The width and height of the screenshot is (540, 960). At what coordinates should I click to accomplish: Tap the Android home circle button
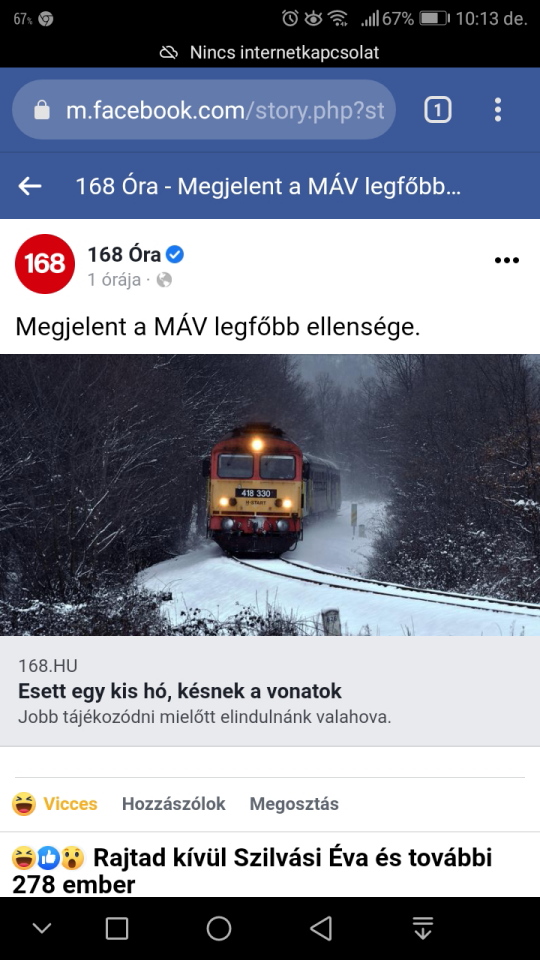pos(219,928)
